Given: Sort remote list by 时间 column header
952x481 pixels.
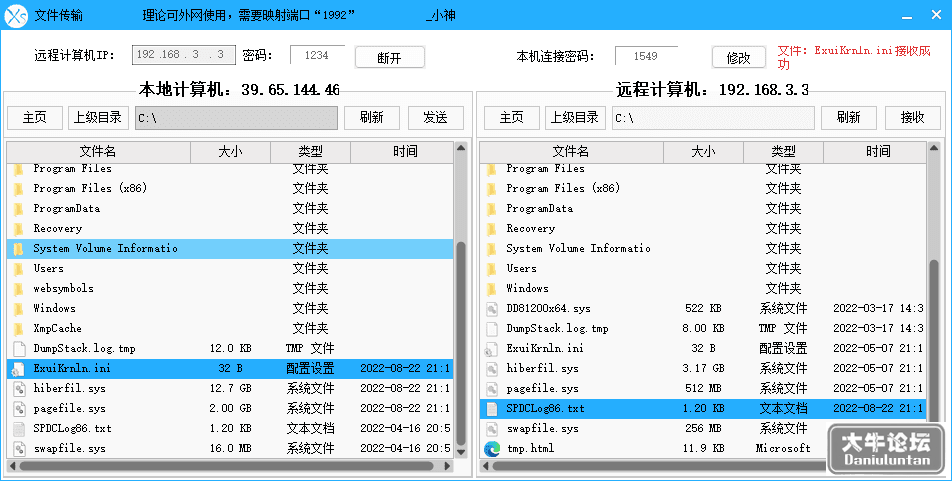Looking at the screenshot, I should tap(875, 152).
